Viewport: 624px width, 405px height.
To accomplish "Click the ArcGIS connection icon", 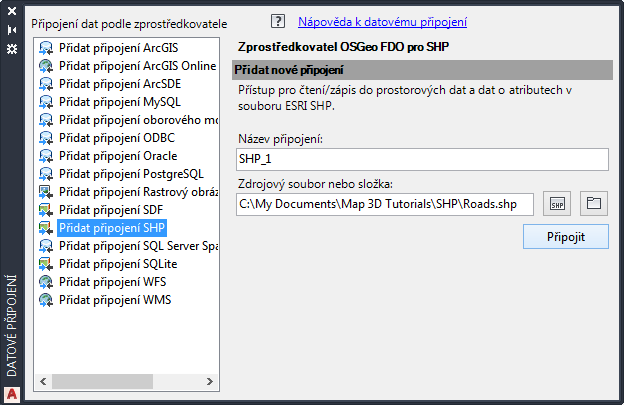I will coord(46,48).
